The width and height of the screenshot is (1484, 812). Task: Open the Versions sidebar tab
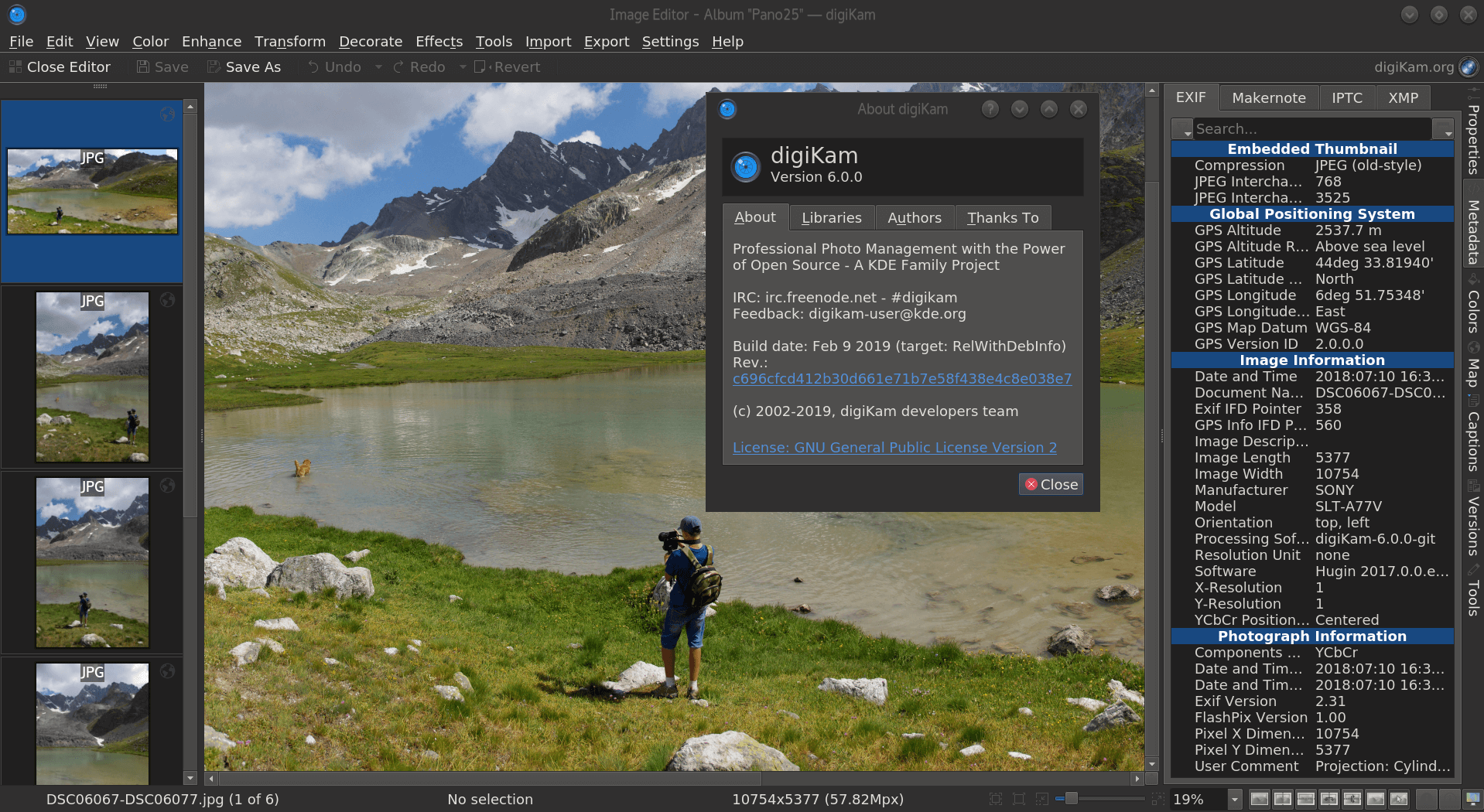point(1473,520)
